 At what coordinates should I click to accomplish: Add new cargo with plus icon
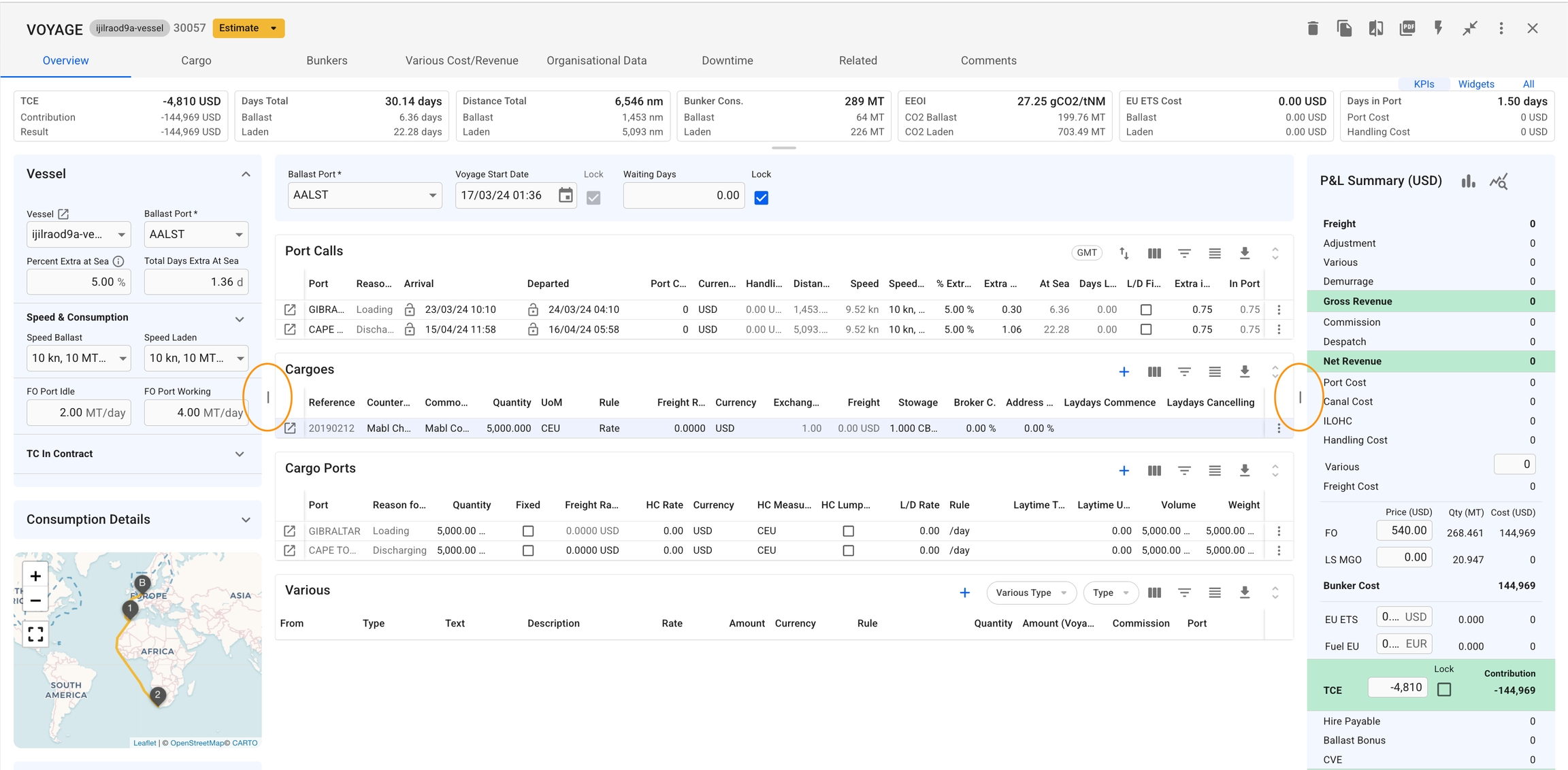pos(1124,371)
